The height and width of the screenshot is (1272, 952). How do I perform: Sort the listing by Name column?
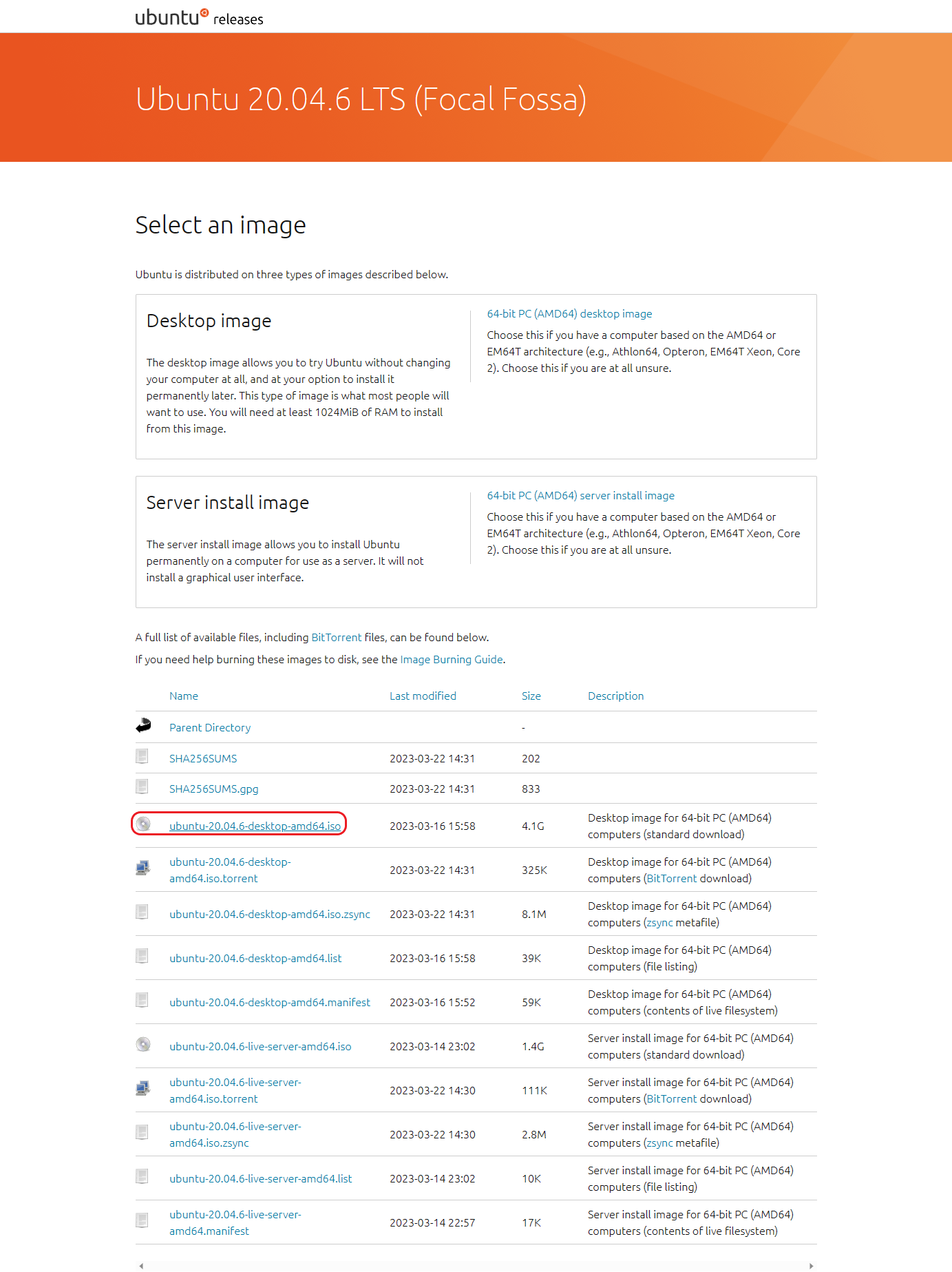tap(184, 696)
